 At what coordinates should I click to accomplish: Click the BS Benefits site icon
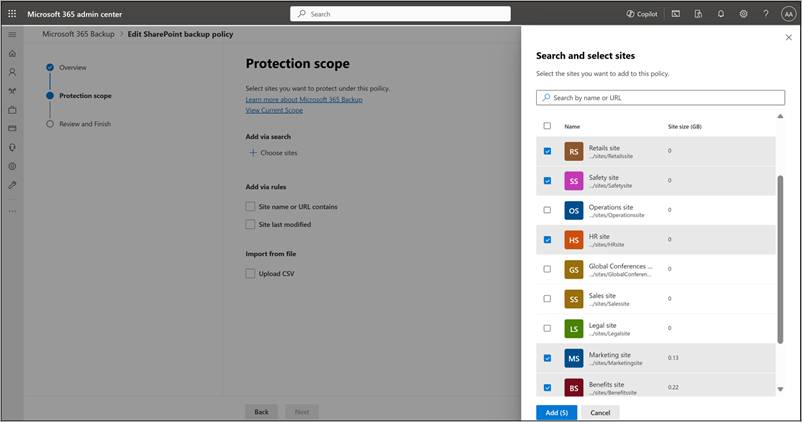coord(573,387)
